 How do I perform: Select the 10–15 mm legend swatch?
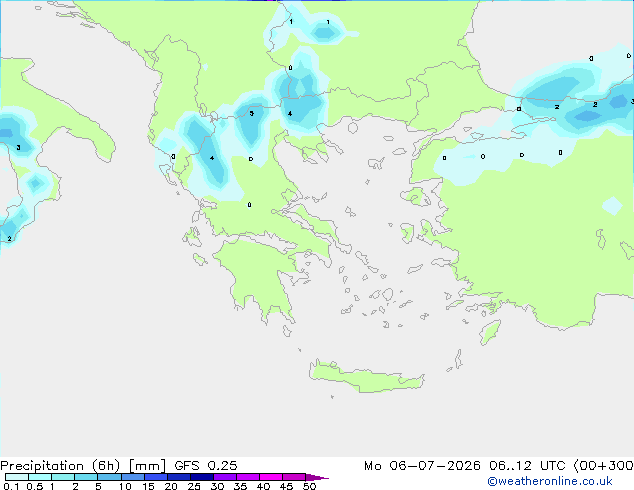pos(132,477)
